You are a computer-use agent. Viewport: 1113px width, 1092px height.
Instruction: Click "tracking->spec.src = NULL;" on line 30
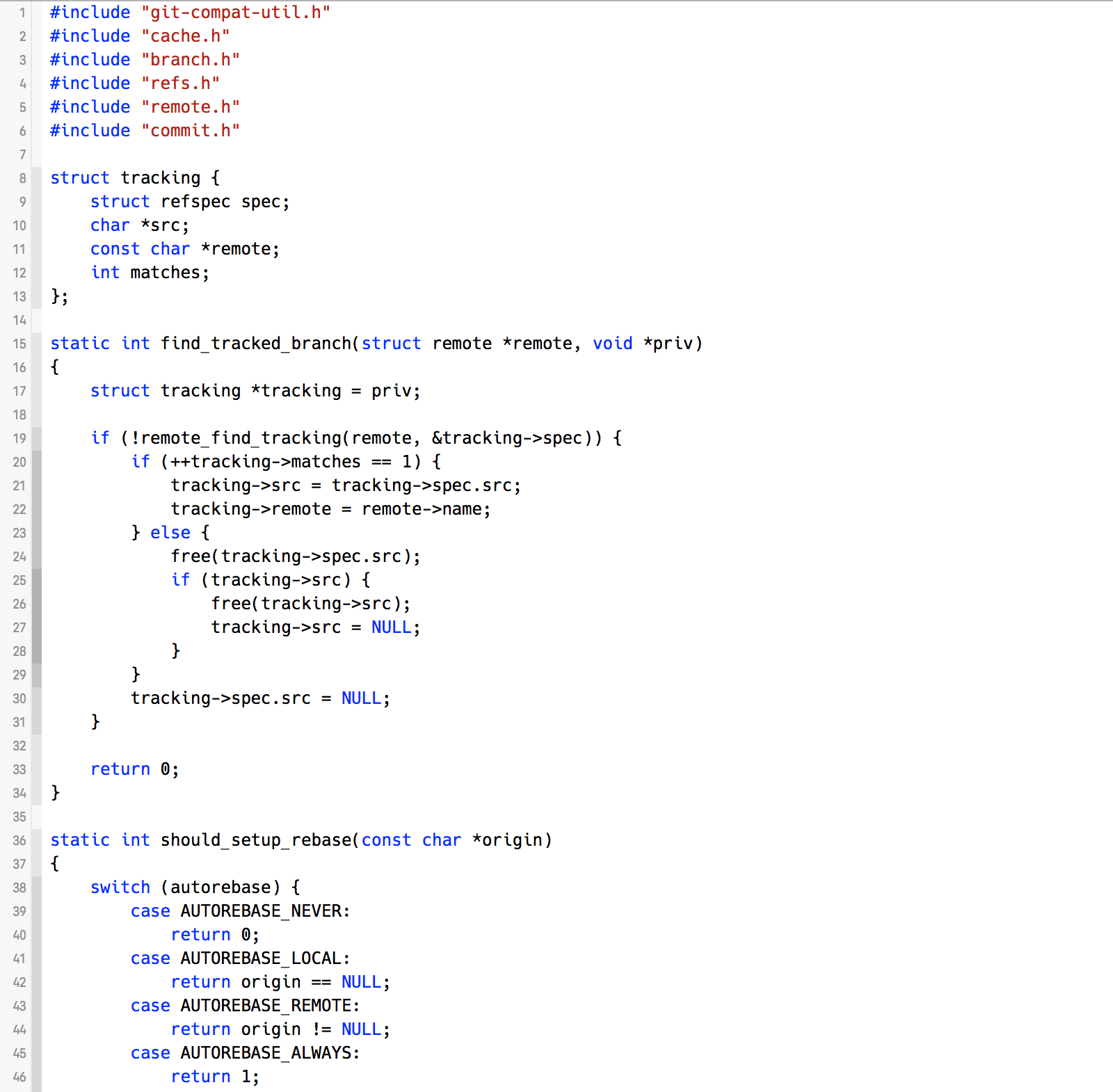pyautogui.click(x=260, y=698)
